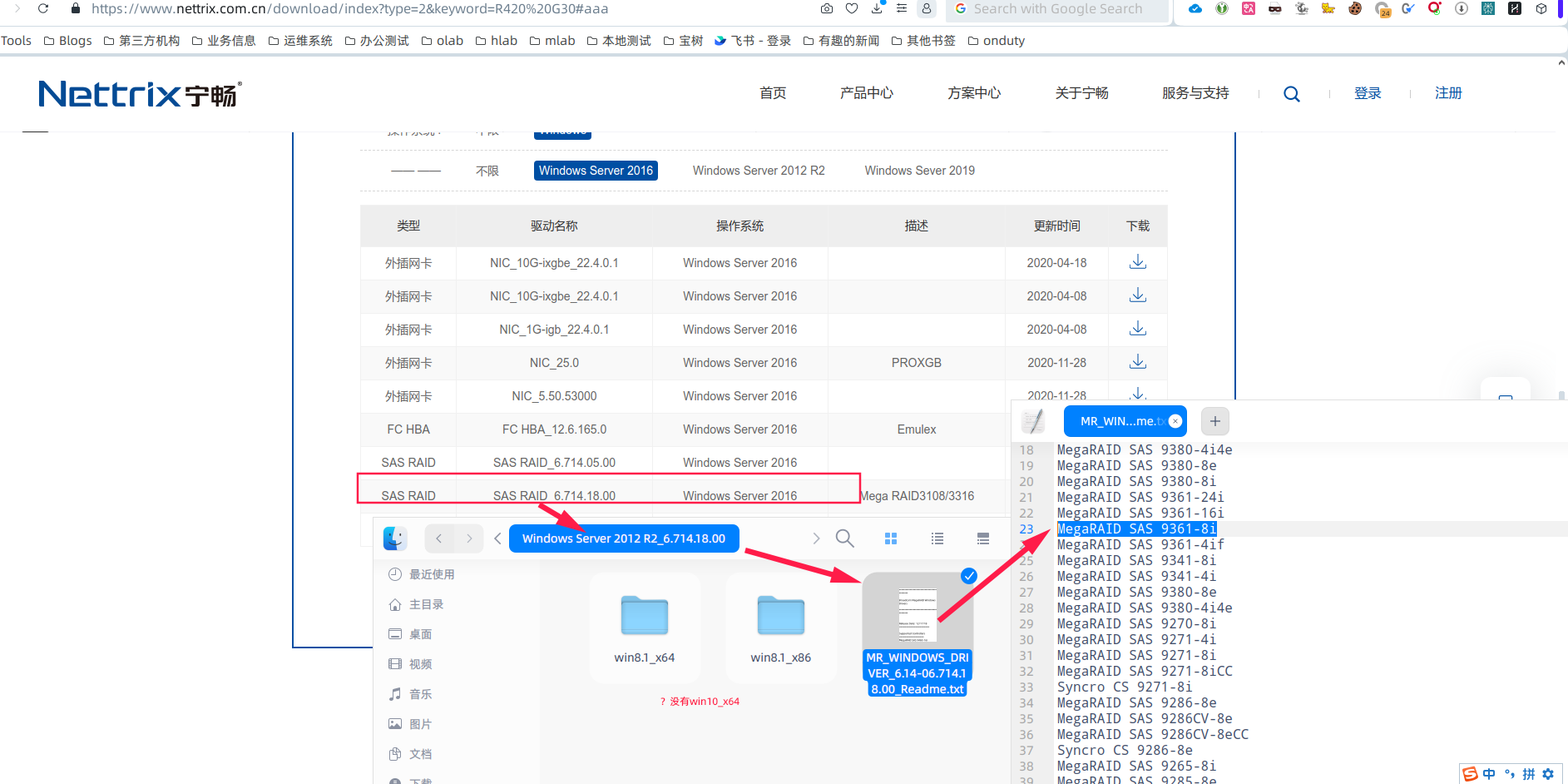The width and height of the screenshot is (1568, 784).
Task: Click the Windows Server 2012 R2_6.714.18.00 path crumb
Action: tap(624, 538)
